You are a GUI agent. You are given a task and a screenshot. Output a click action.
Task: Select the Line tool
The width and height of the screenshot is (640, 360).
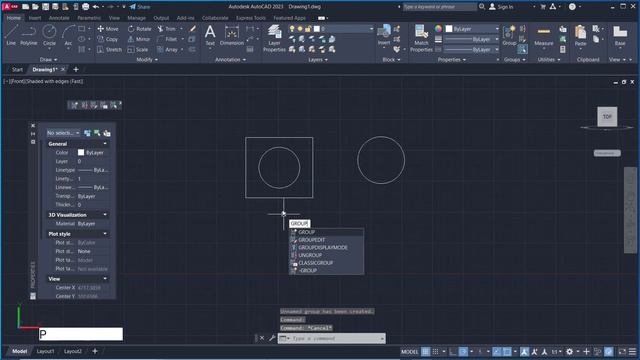tap(11, 35)
